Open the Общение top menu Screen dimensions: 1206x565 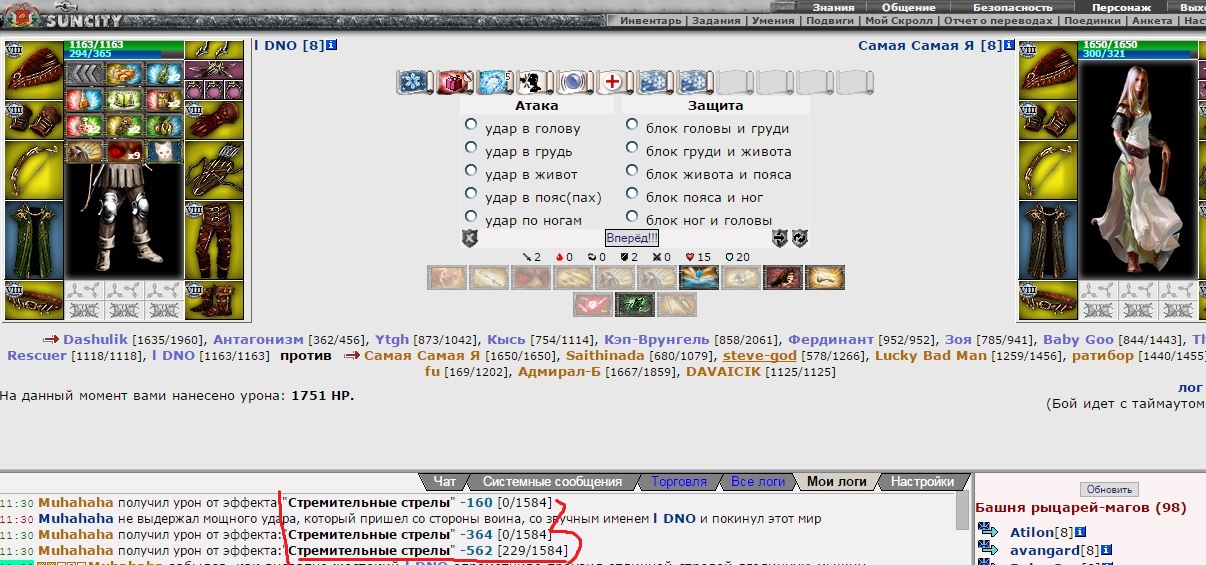click(x=908, y=7)
